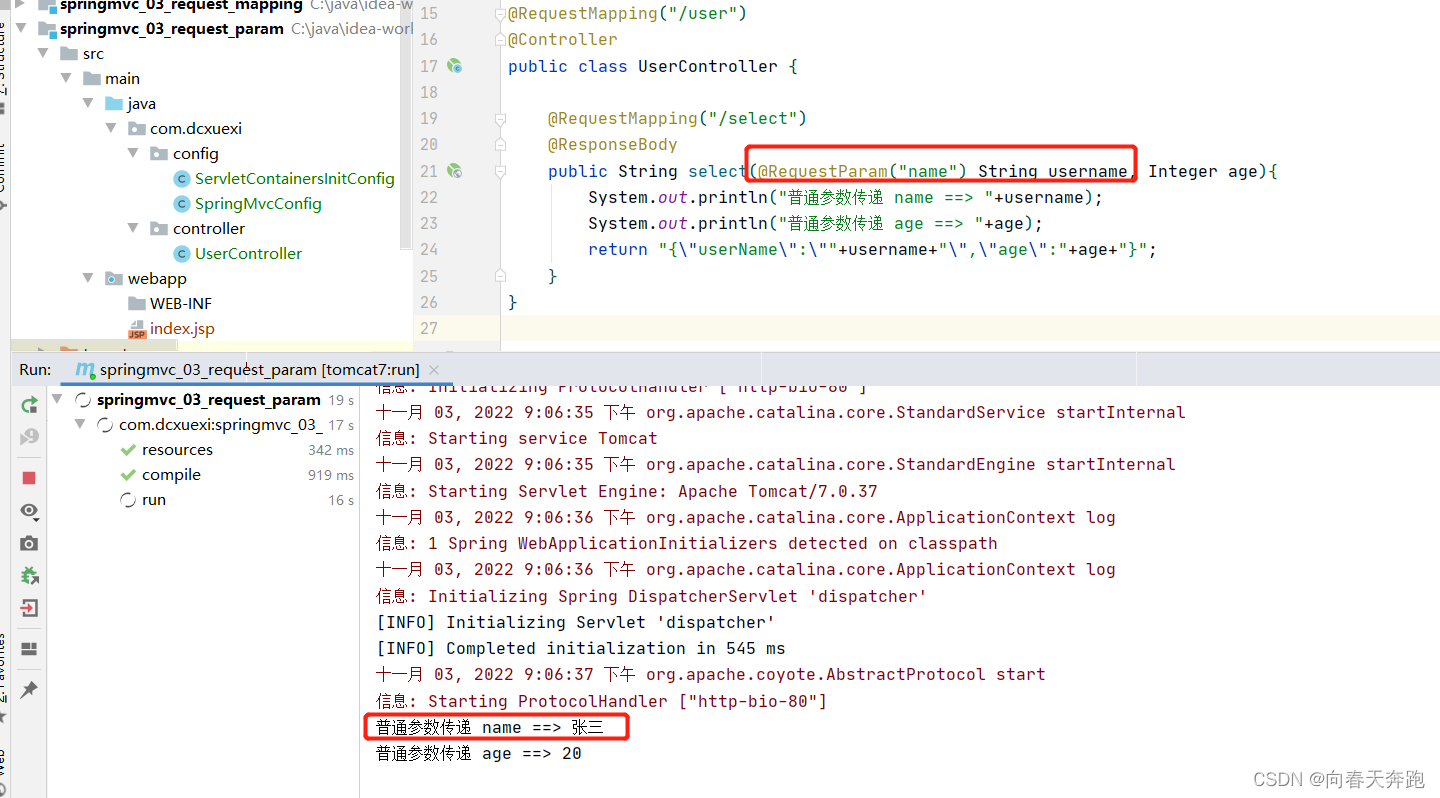Image resolution: width=1440 pixels, height=798 pixels.
Task: Open the eye view options dropdown
Action: (x=29, y=511)
